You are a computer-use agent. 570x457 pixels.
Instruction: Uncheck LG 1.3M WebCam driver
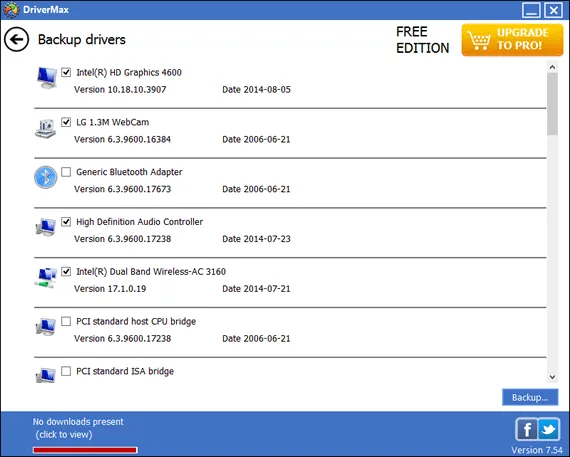coord(66,122)
